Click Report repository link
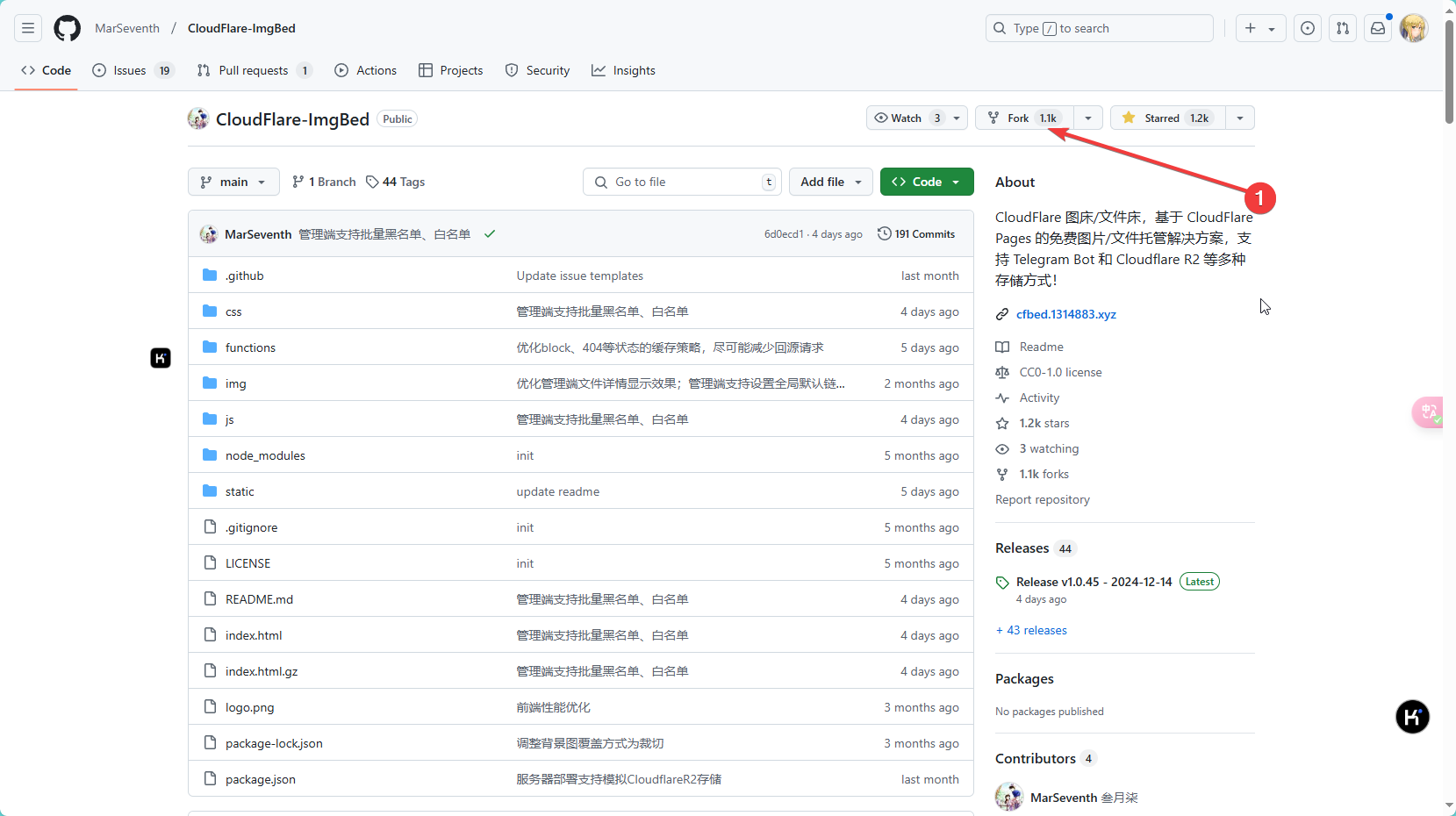The width and height of the screenshot is (1456, 816). point(1043,499)
